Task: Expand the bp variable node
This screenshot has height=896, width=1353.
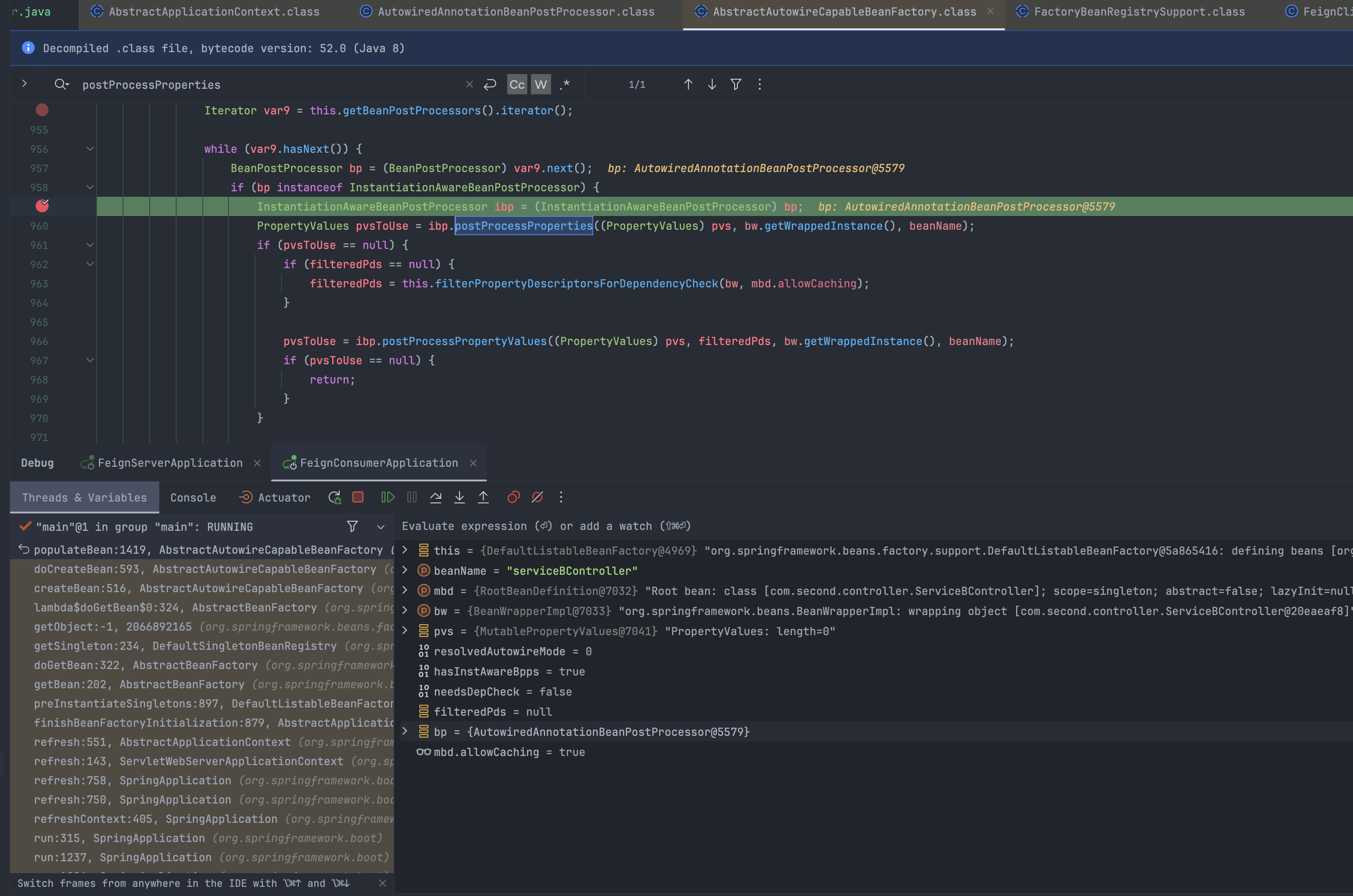Action: (x=405, y=731)
